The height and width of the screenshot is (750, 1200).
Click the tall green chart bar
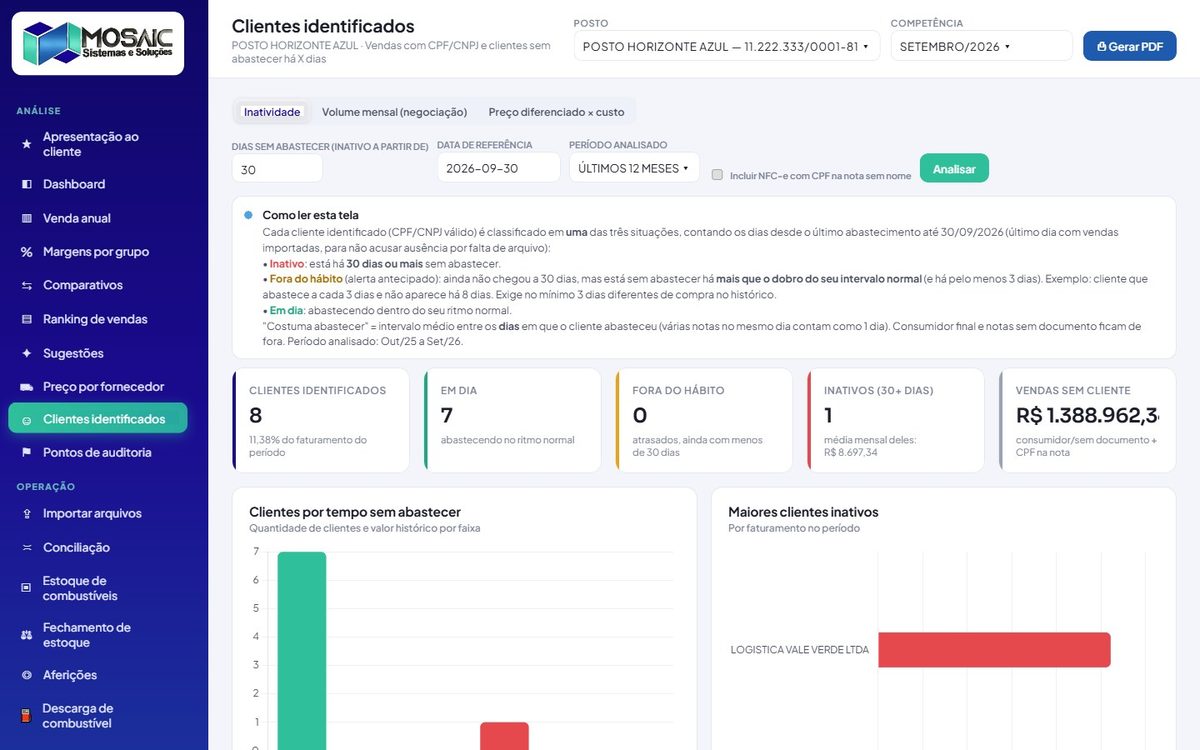click(x=302, y=650)
